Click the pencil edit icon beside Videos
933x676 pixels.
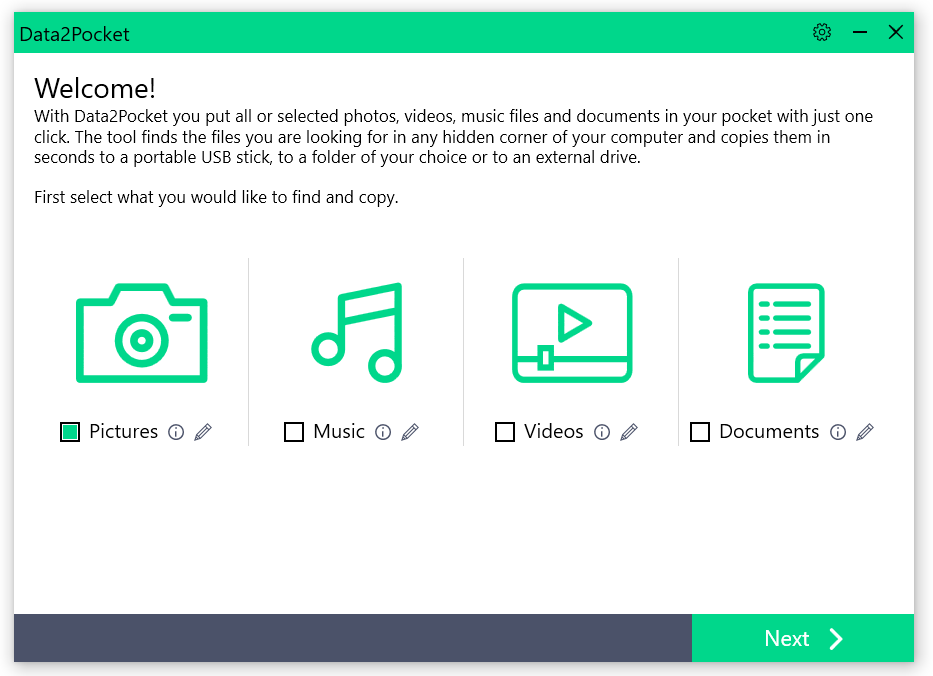tap(629, 432)
